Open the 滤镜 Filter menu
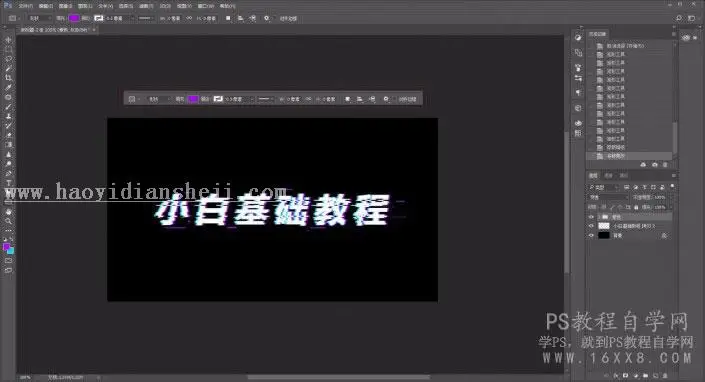705x382 pixels. click(146, 6)
